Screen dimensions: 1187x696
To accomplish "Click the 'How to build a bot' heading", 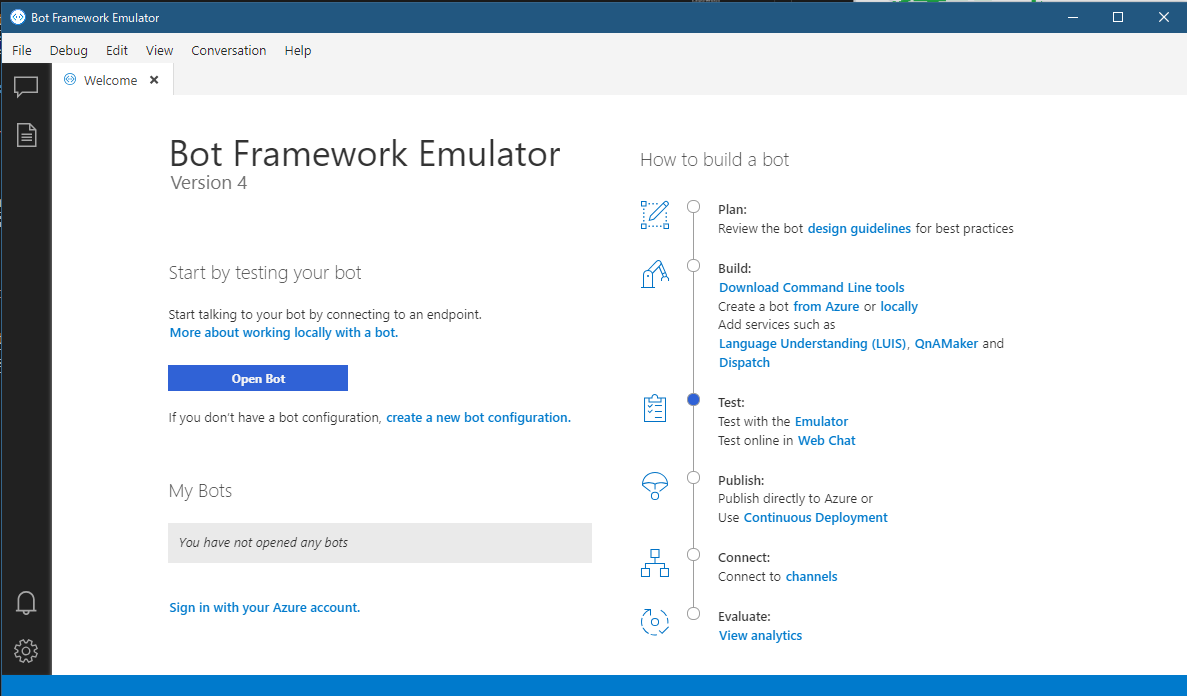I will click(715, 160).
